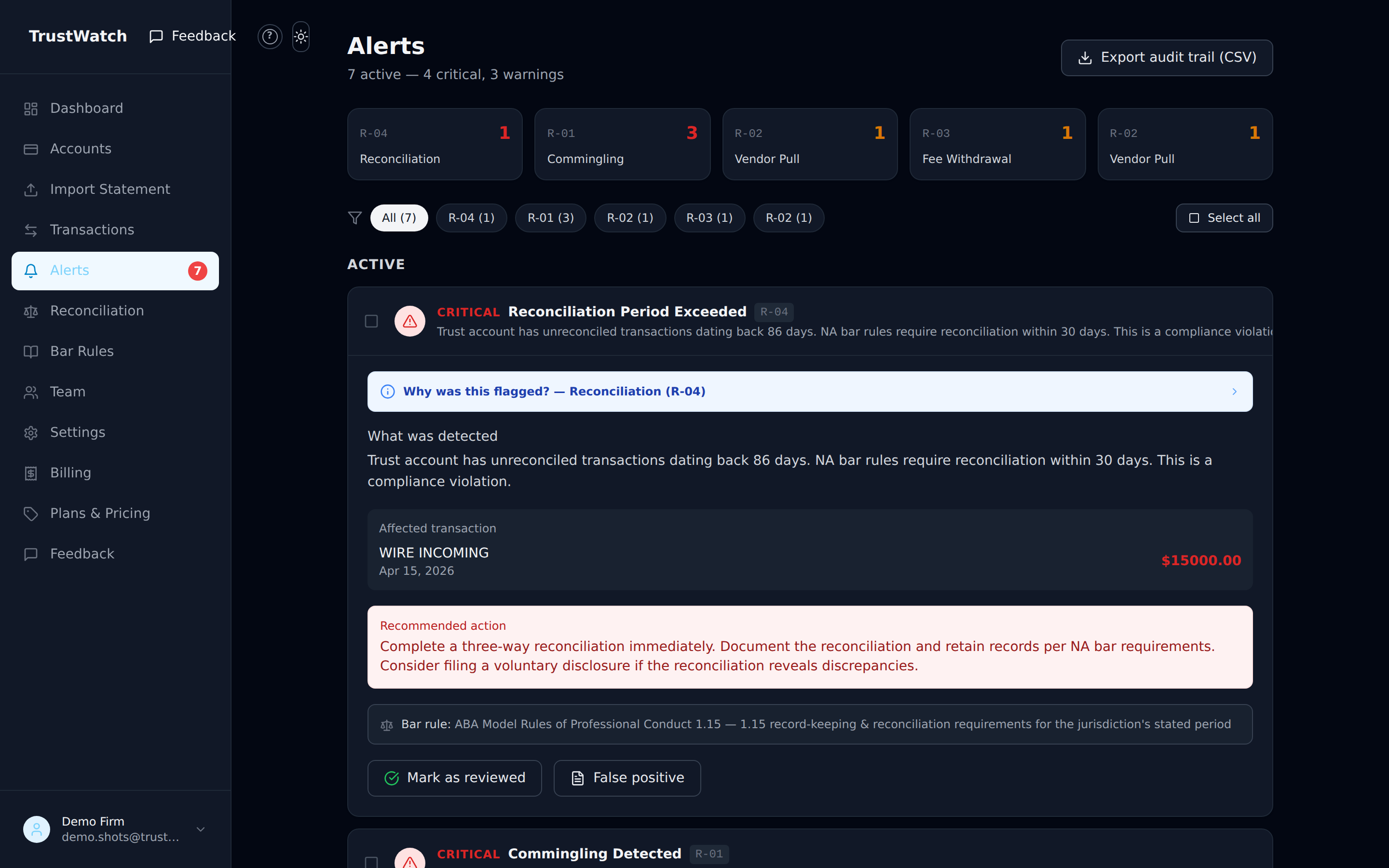Open the help question-mark icon
Image resolution: width=1389 pixels, height=868 pixels.
(x=270, y=37)
